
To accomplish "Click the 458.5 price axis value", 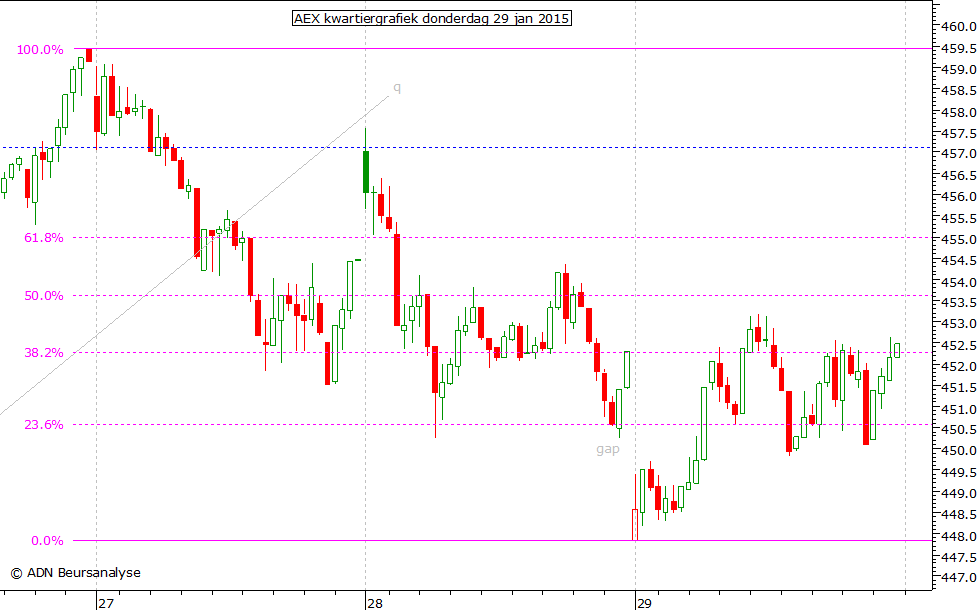I will (x=959, y=91).
